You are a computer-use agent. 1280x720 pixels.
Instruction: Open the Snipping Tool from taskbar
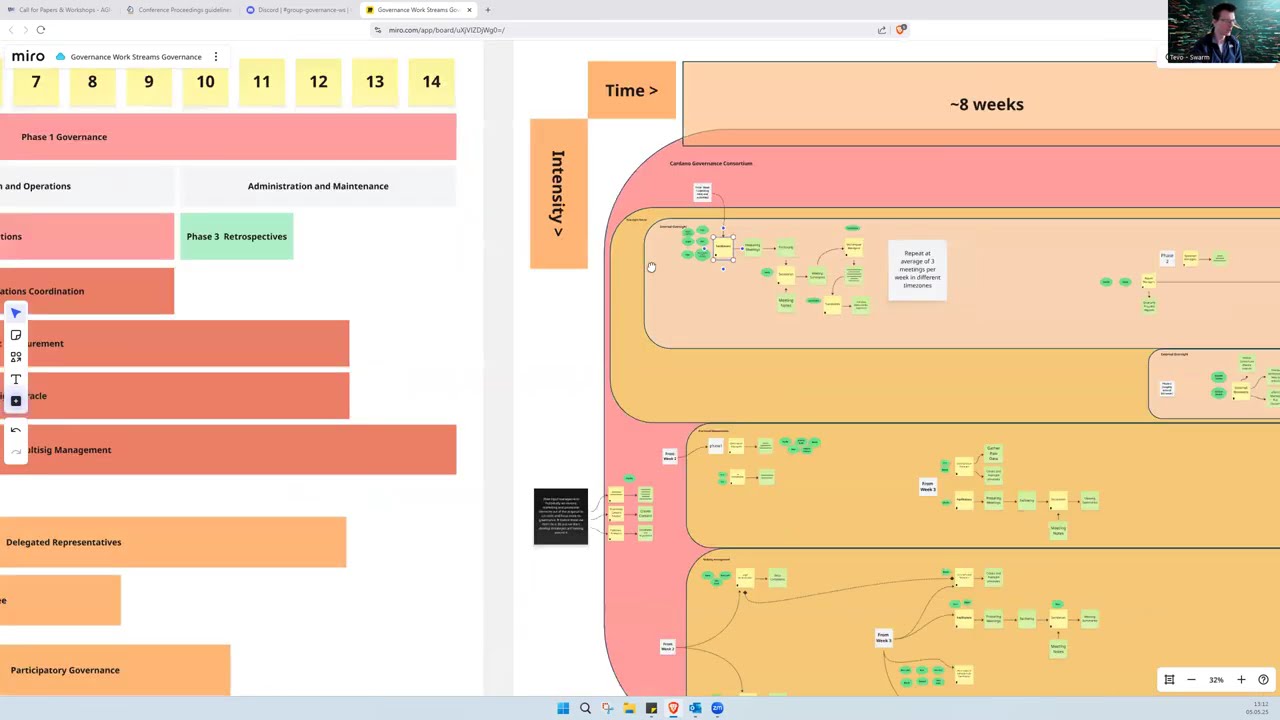click(x=607, y=708)
